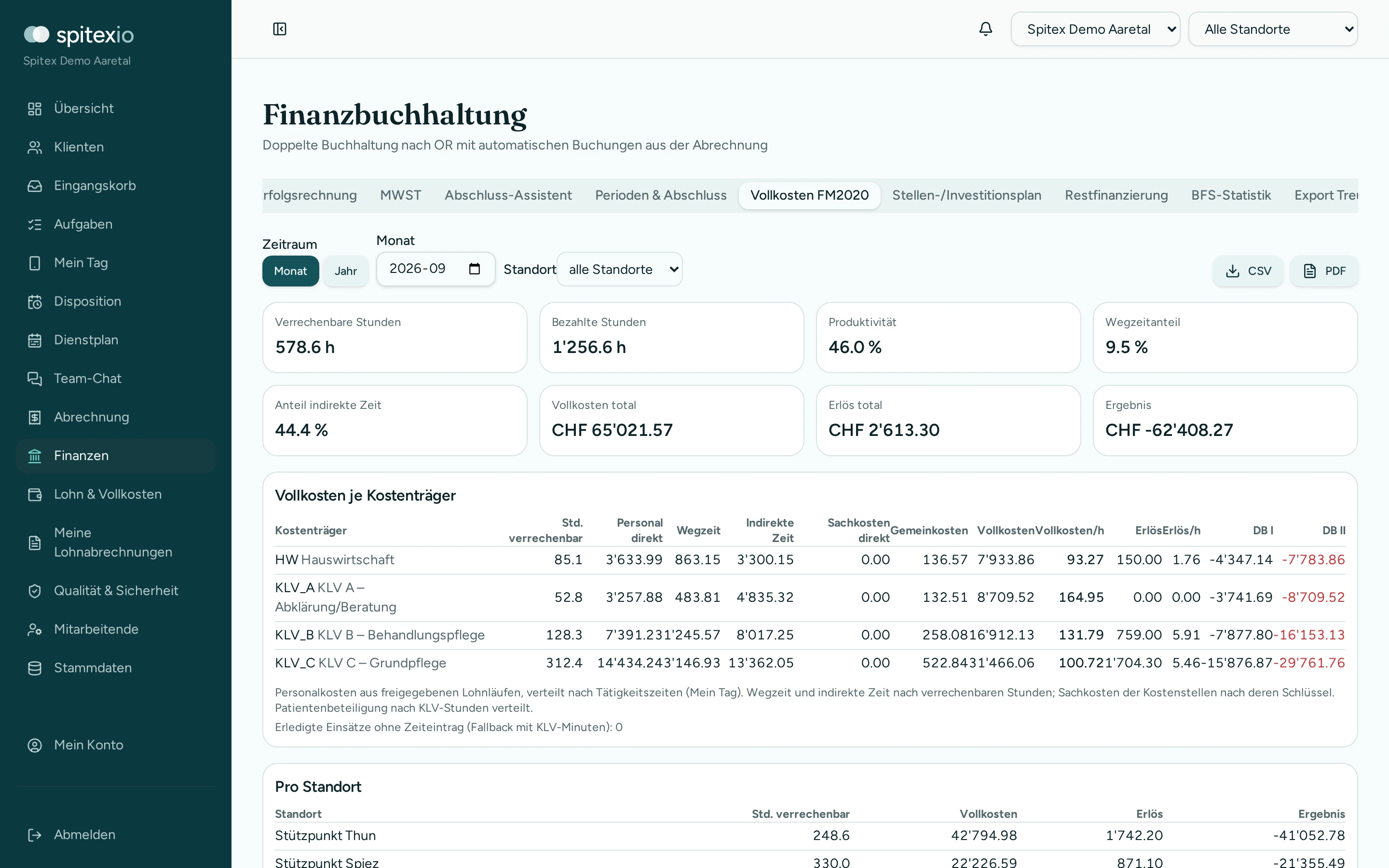Click the Klienten people icon
This screenshot has width=1389, height=868.
[x=34, y=147]
